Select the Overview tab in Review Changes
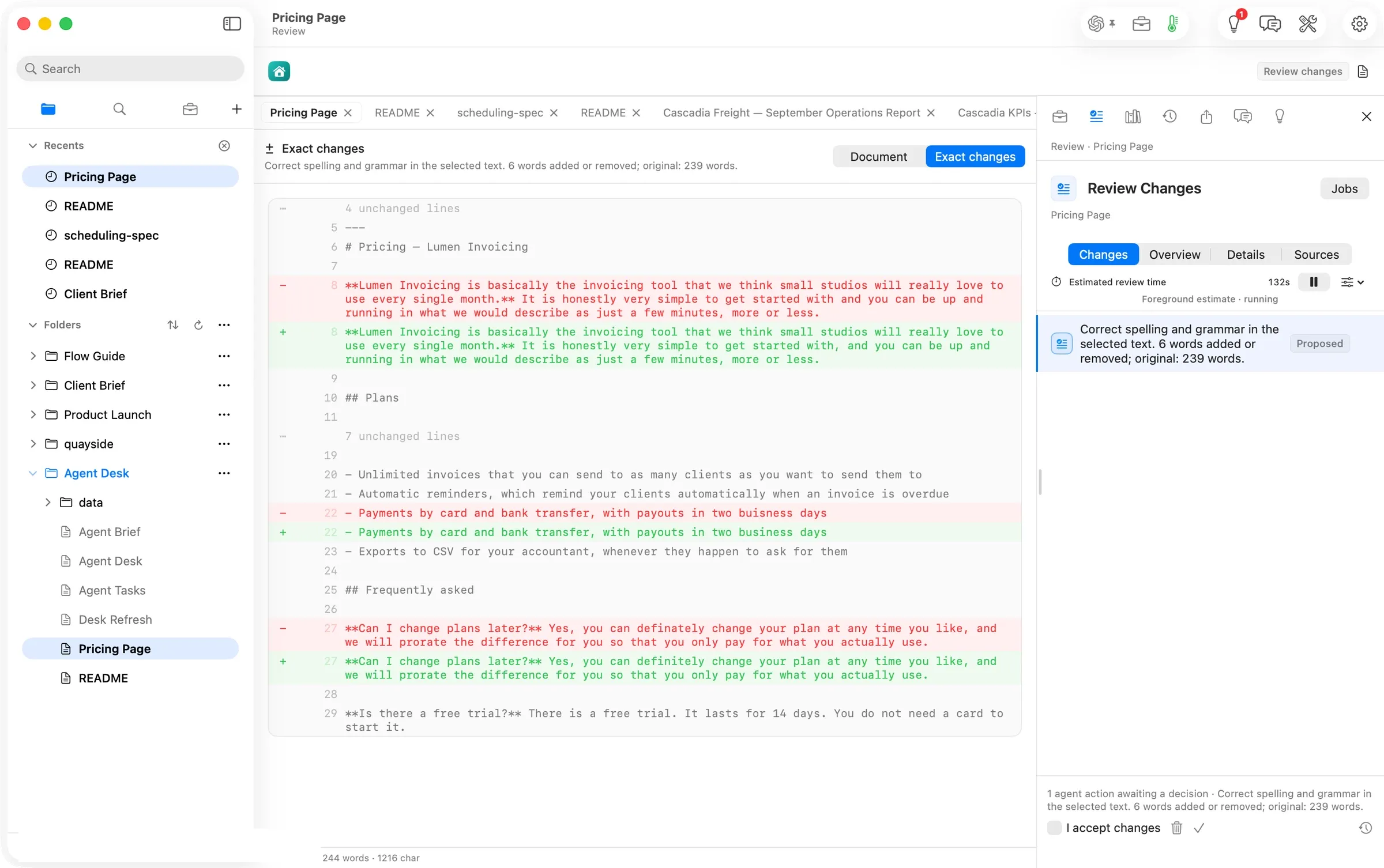The image size is (1384, 868). [1174, 255]
